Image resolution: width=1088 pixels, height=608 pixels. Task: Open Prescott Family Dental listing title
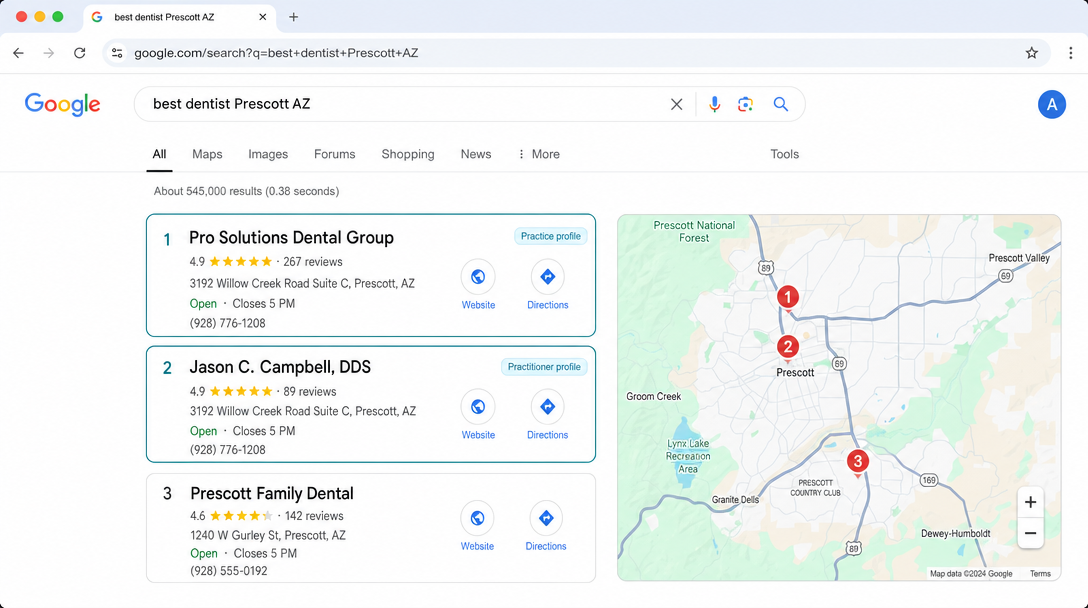[272, 493]
